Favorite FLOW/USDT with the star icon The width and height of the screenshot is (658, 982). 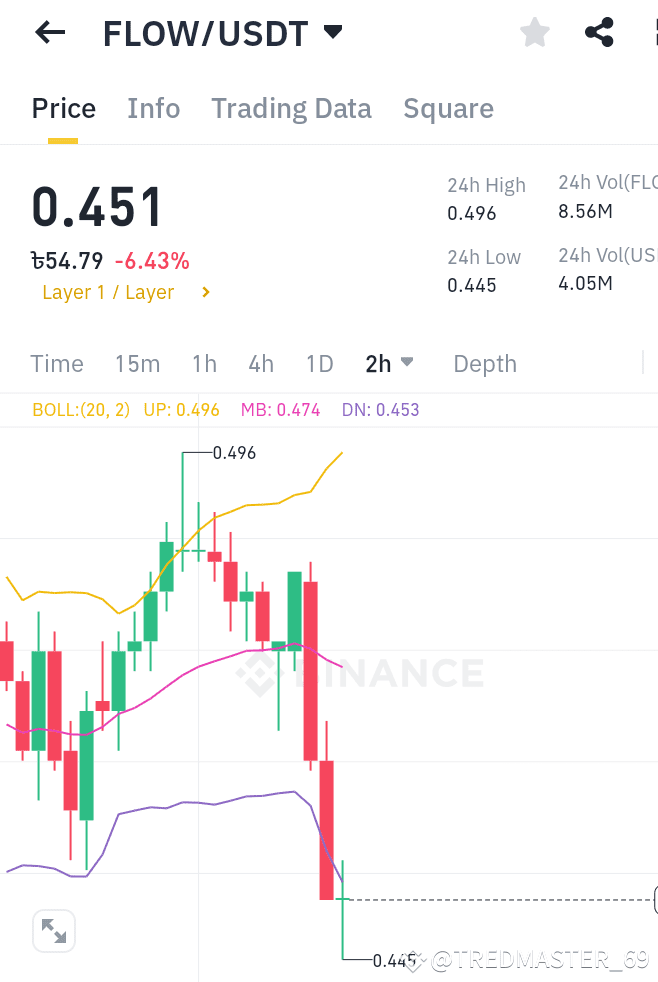click(534, 32)
